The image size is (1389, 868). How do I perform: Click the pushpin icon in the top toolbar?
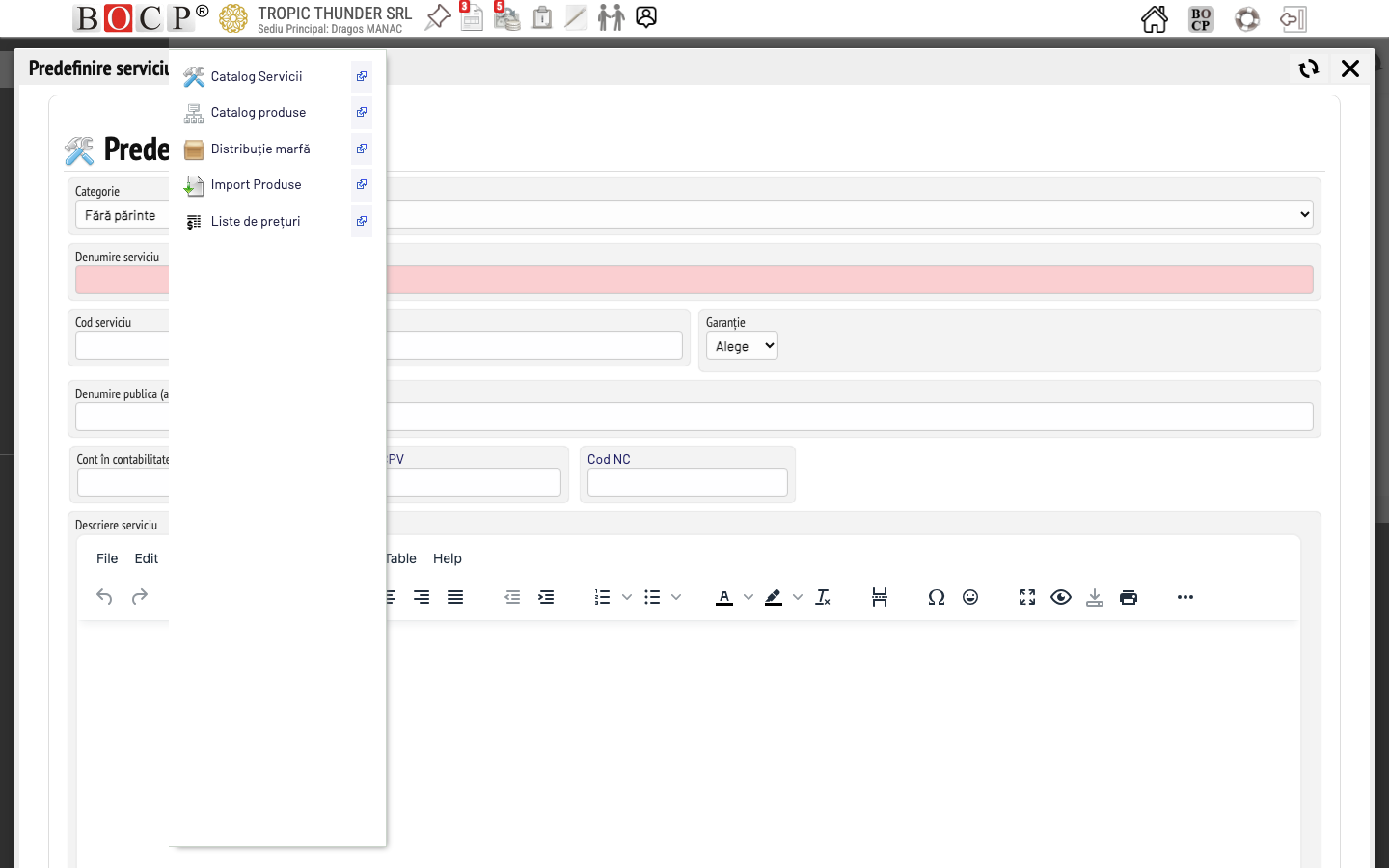click(437, 17)
